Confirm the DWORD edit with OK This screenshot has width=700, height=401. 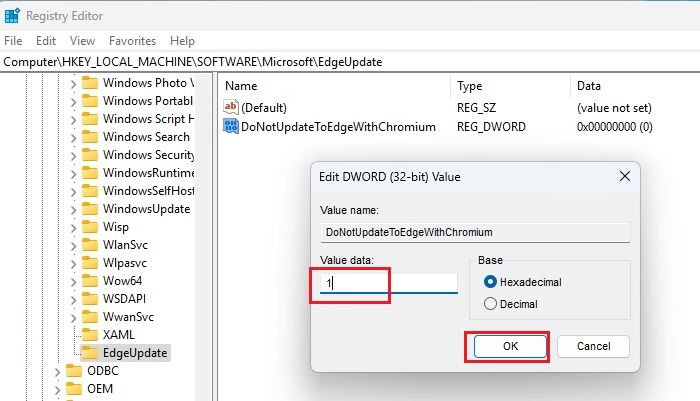[510, 347]
